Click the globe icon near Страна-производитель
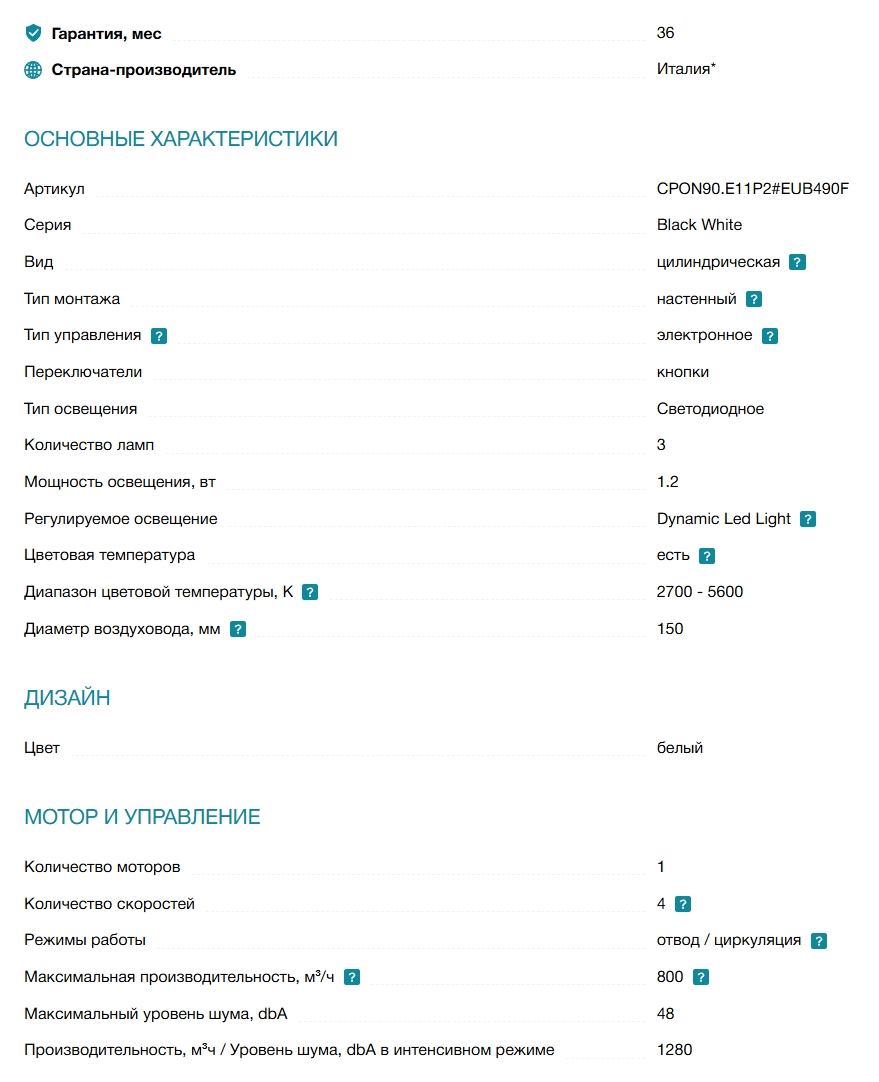Screen dimensions: 879x1082 tap(33, 70)
